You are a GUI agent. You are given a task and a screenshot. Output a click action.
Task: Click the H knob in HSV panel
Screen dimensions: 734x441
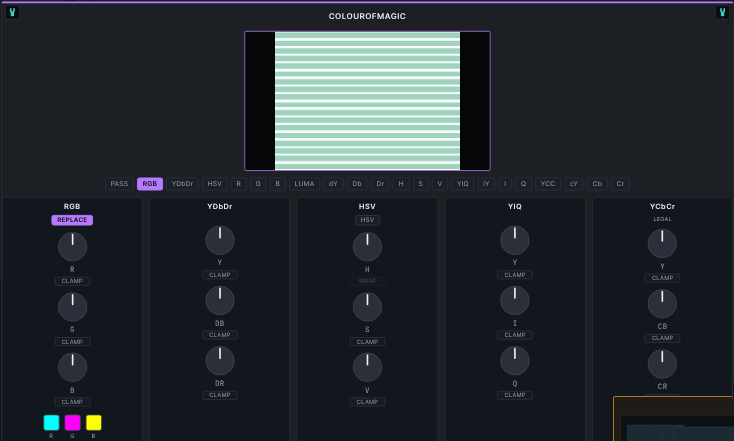pos(367,247)
